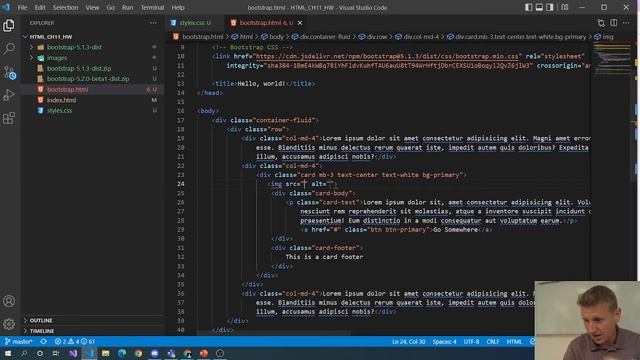Open the Go menu

[111, 7]
